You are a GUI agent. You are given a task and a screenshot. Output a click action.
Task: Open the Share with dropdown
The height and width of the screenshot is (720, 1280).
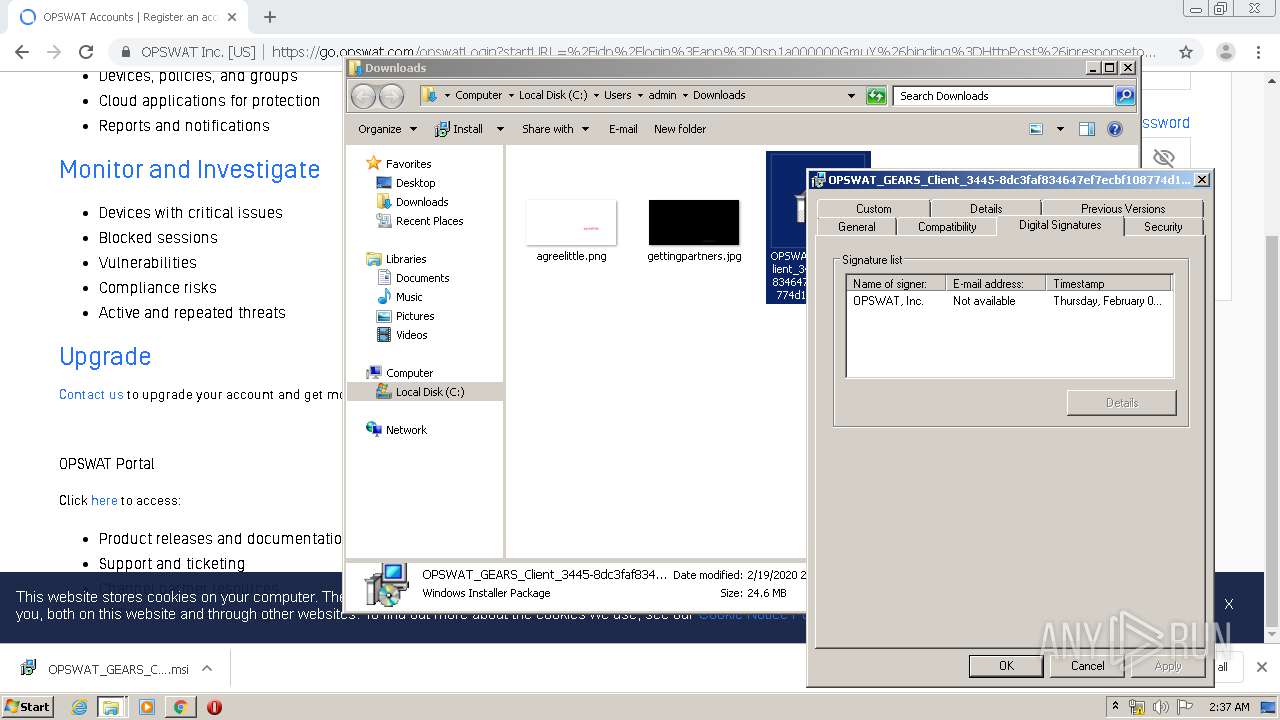(556, 129)
